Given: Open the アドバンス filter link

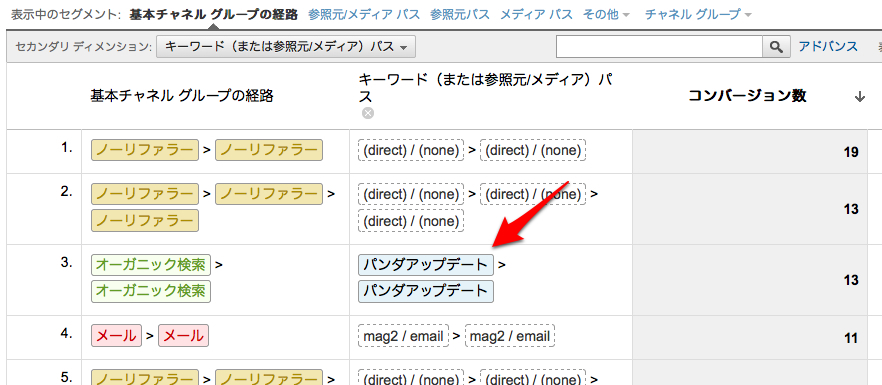Looking at the screenshot, I should click(828, 47).
